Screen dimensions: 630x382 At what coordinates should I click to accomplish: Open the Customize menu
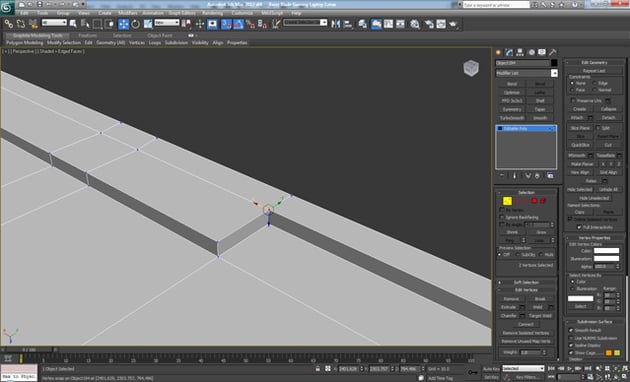(242, 13)
